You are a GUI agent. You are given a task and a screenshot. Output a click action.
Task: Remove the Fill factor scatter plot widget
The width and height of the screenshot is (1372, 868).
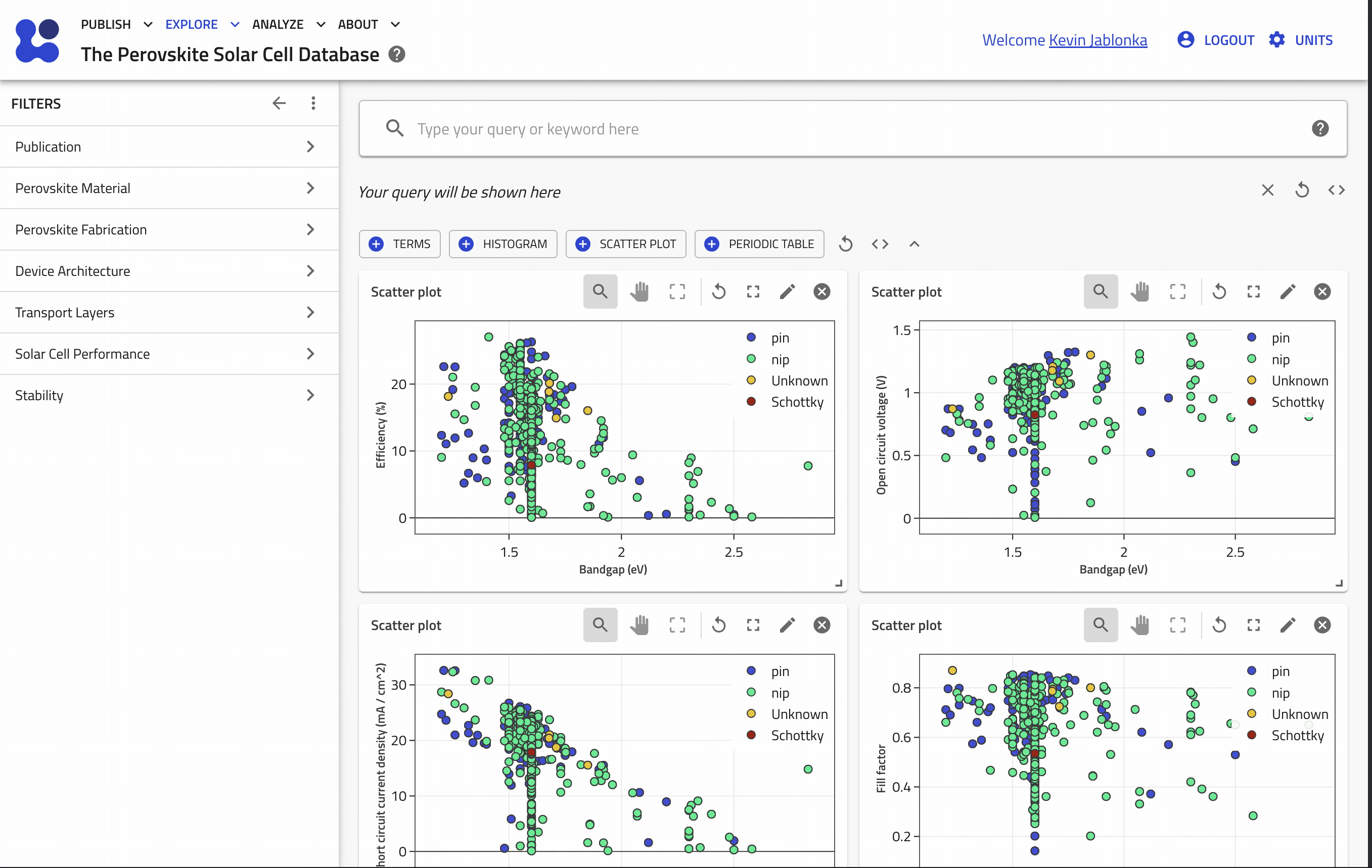point(1322,625)
